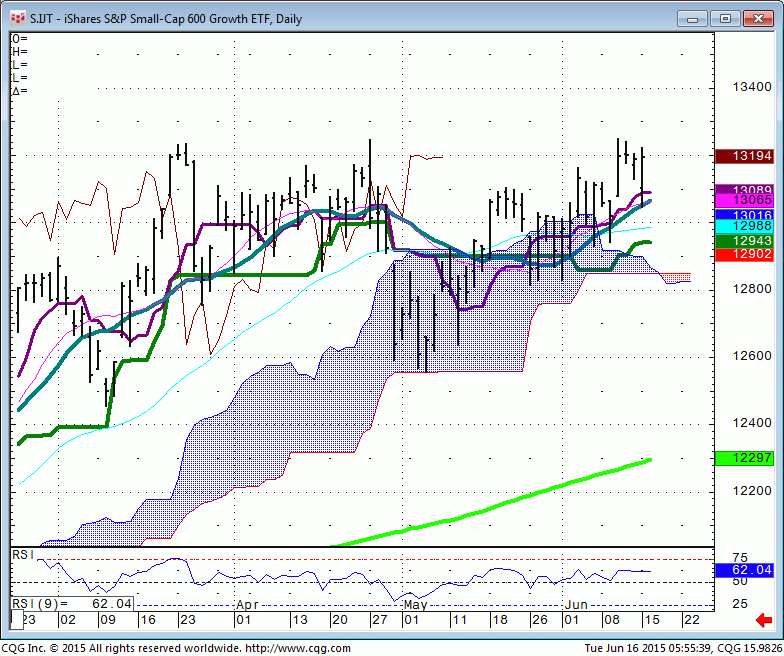Minimize the S.IJT chart window

(x=692, y=19)
